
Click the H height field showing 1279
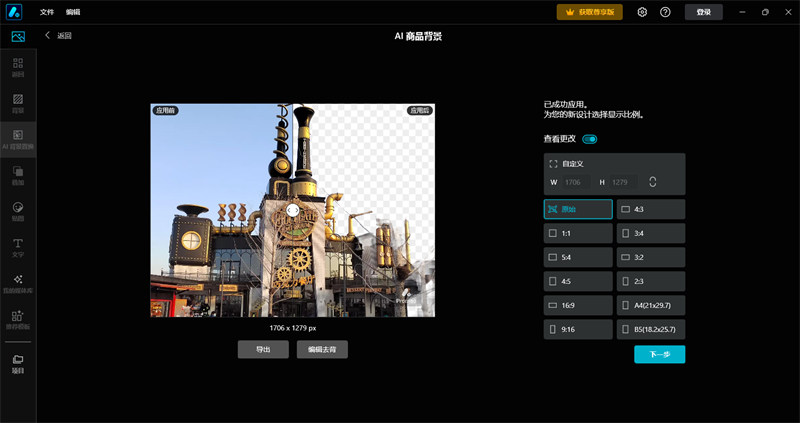tap(623, 182)
